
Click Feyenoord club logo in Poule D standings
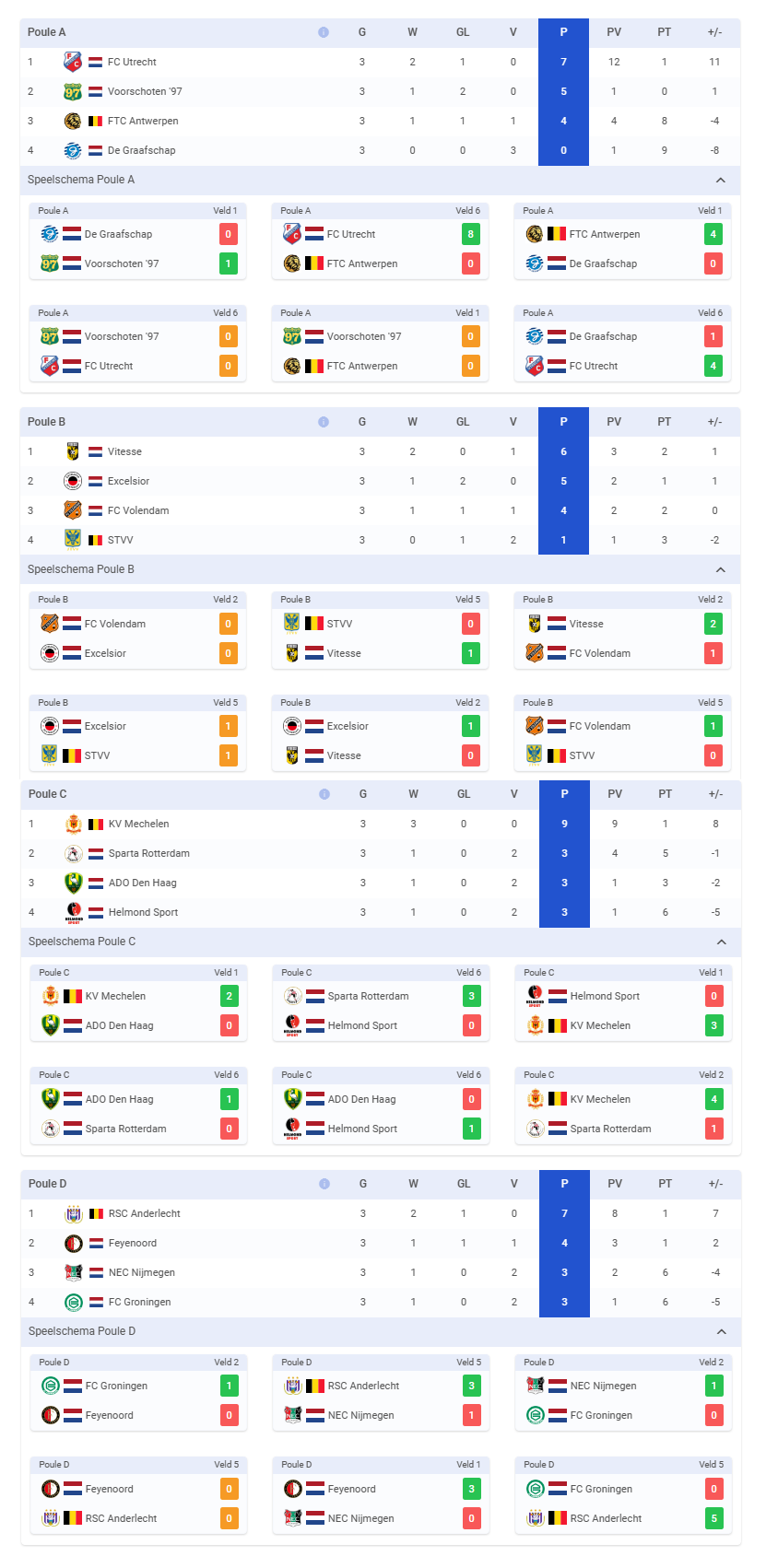pos(74,1243)
